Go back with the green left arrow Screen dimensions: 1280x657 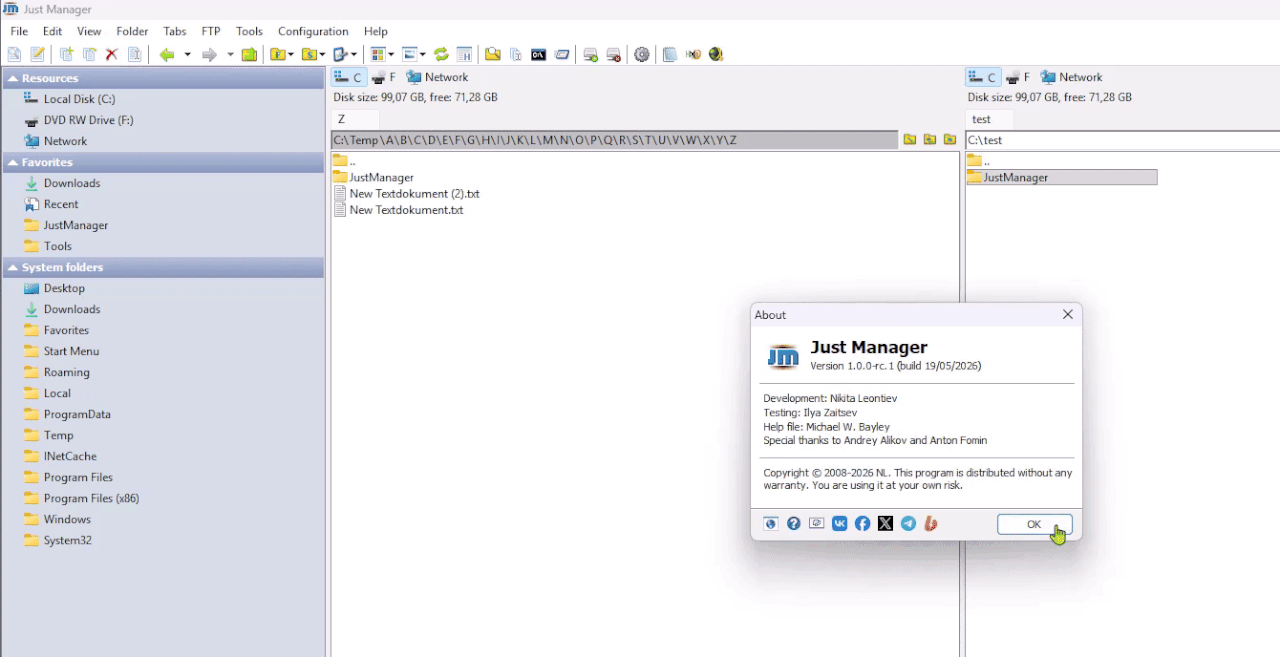pos(167,54)
